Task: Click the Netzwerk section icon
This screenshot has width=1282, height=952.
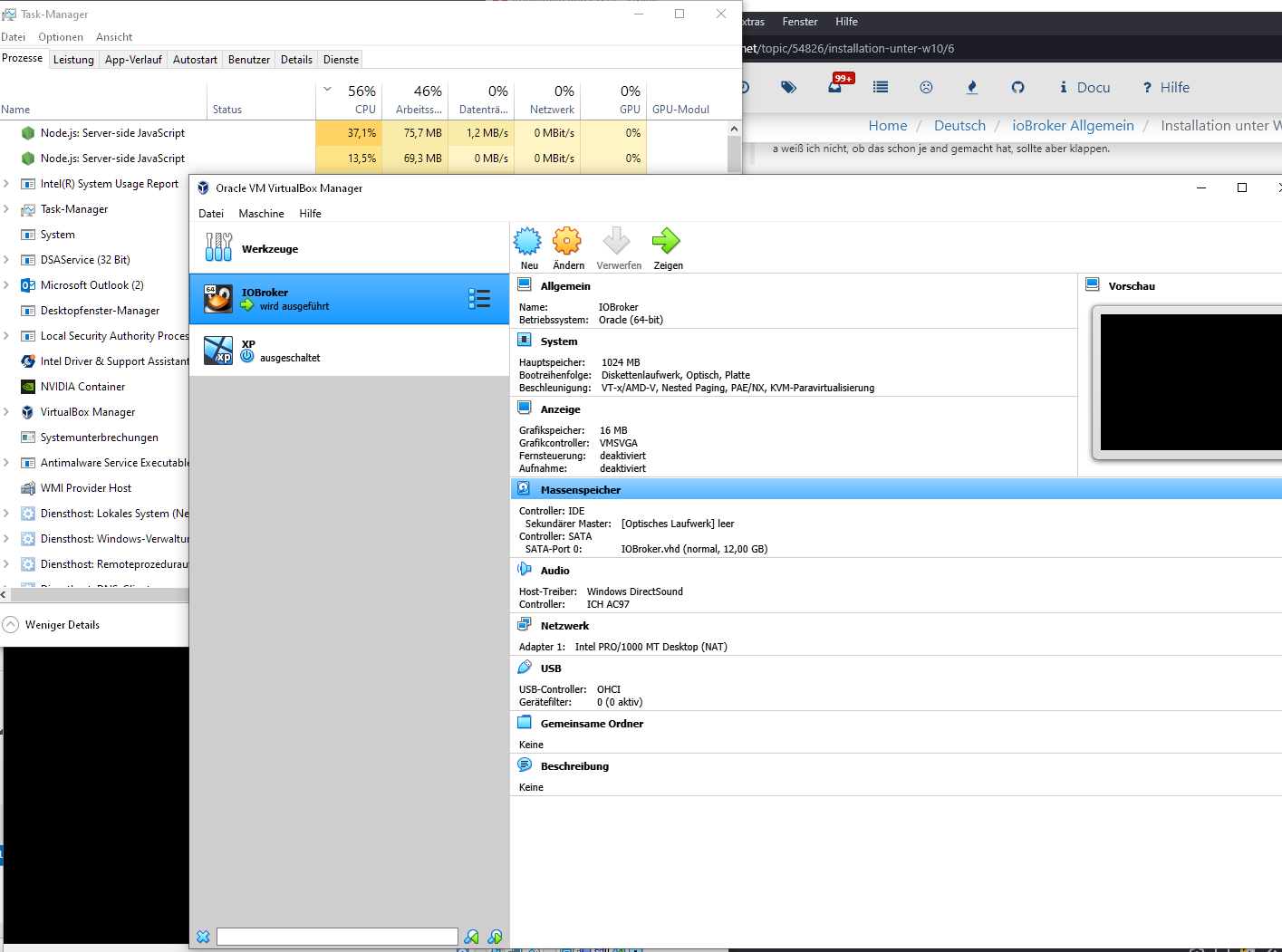Action: pos(525,624)
